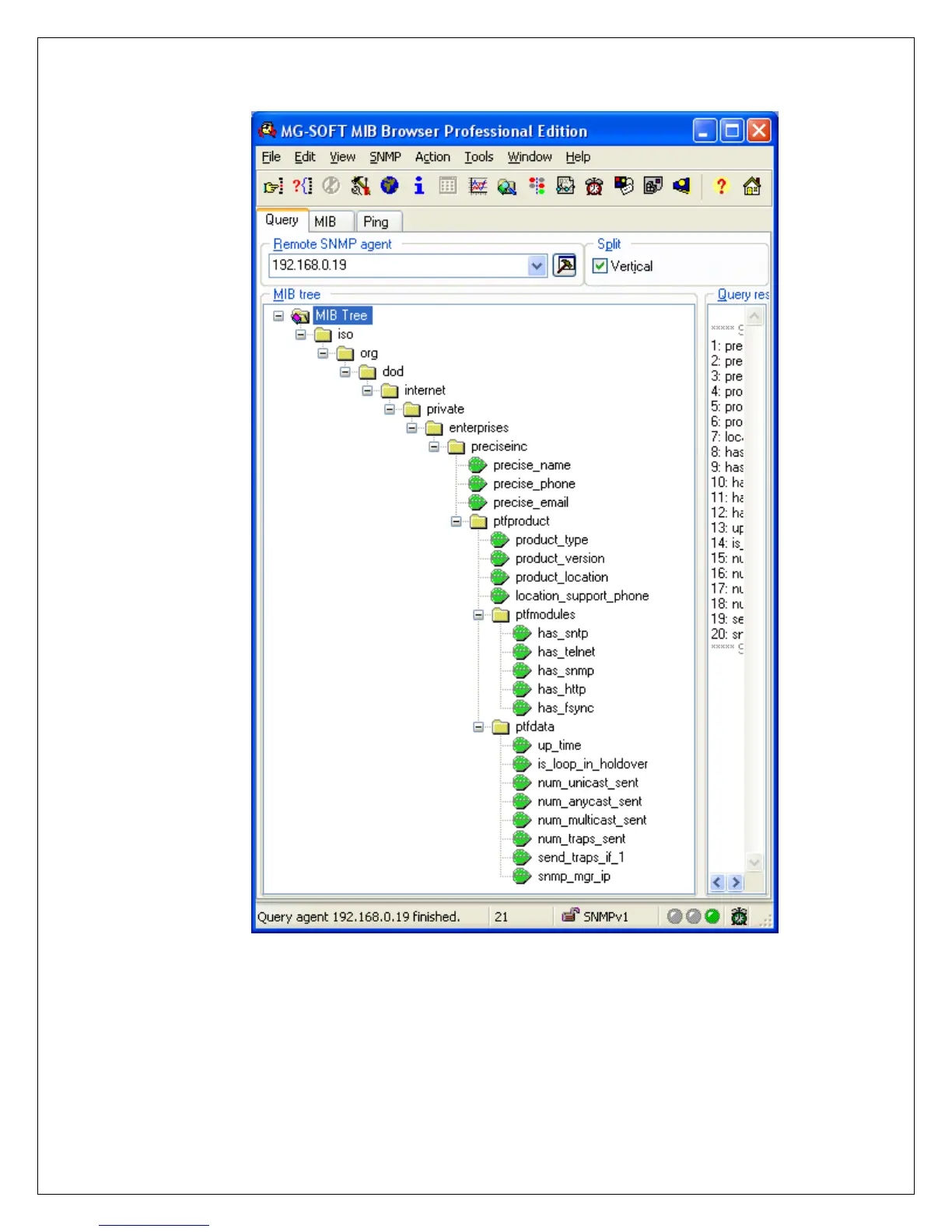The image size is (952, 1232).
Task: Select the org folder label
Action: pyautogui.click(x=369, y=353)
